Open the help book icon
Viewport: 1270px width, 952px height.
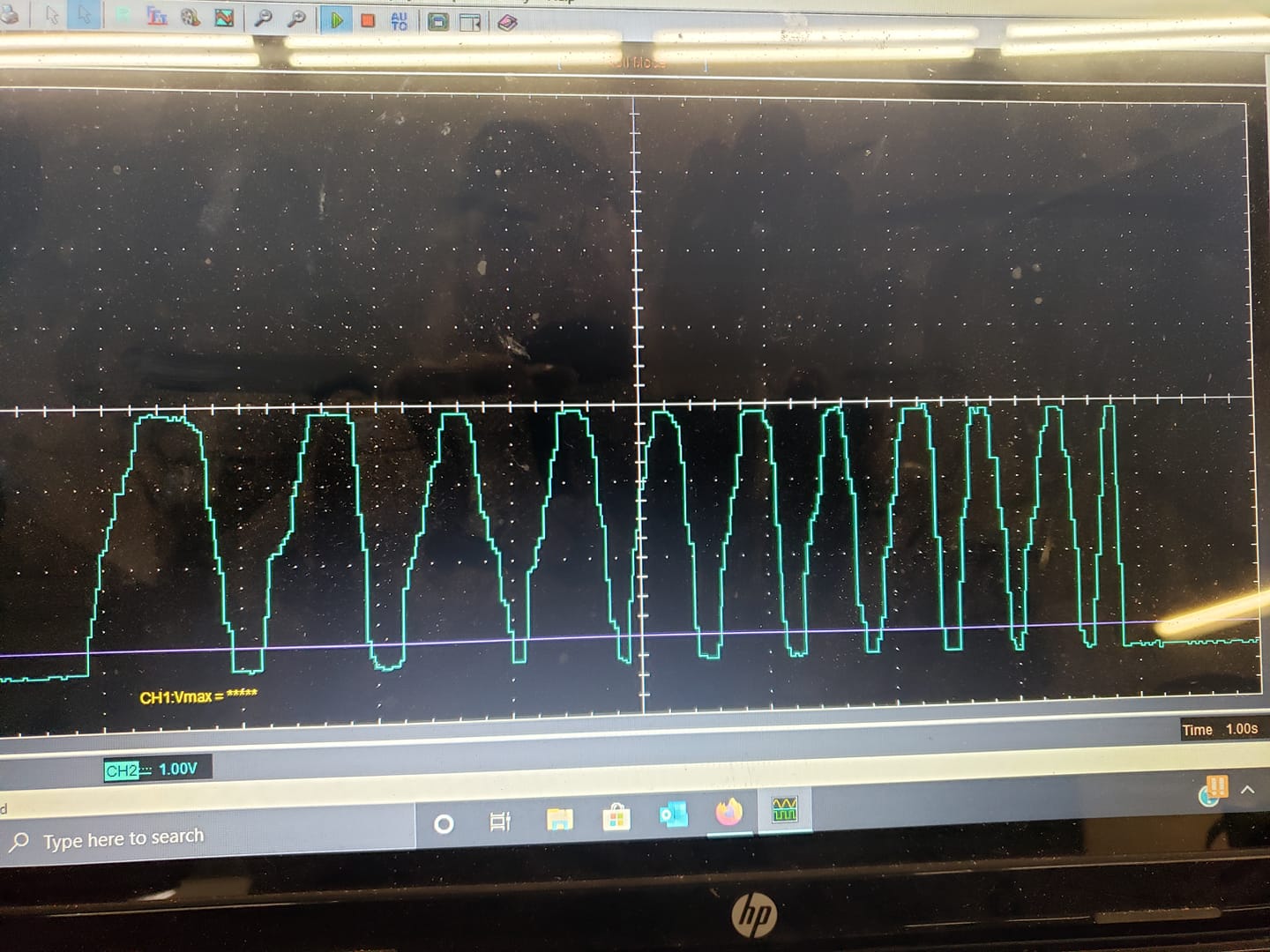tap(507, 23)
